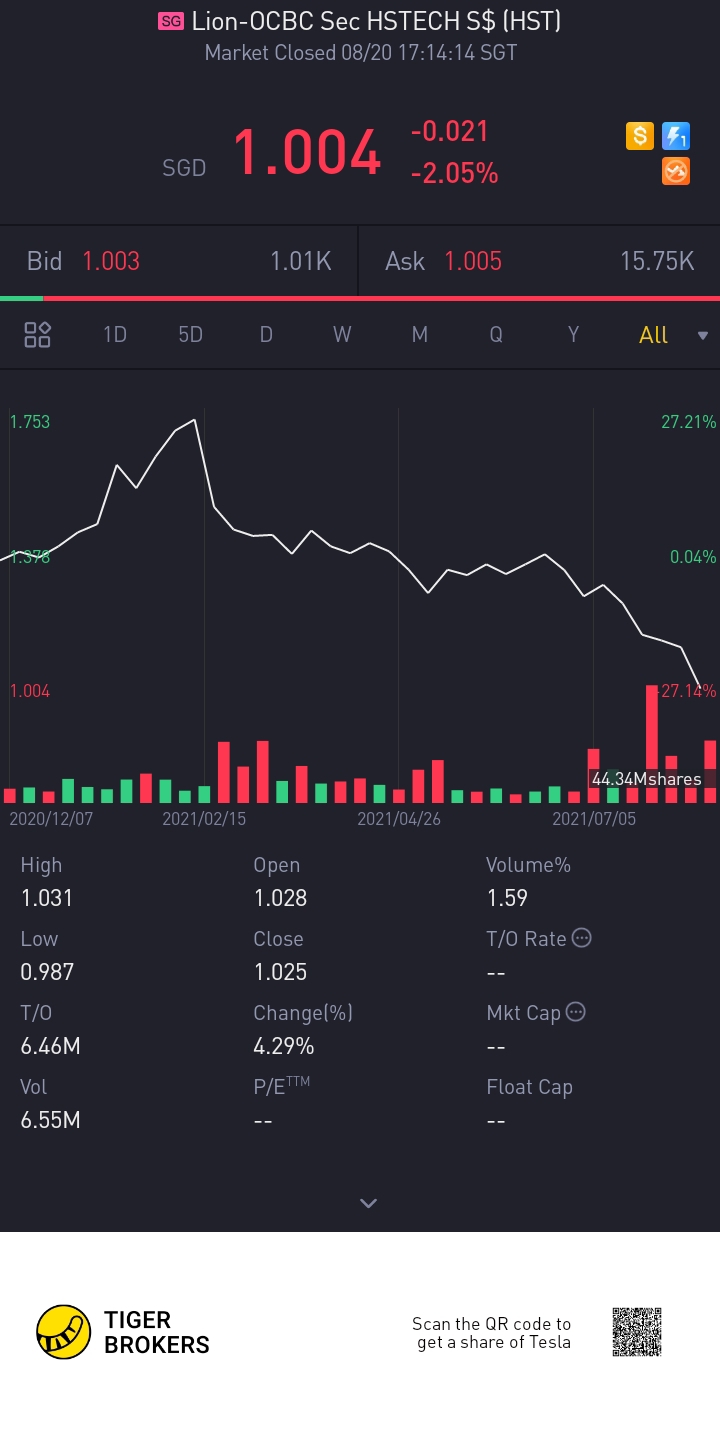Tap the Vol value 6.55M
Image resolution: width=720 pixels, height=1433 pixels.
[x=50, y=1120]
